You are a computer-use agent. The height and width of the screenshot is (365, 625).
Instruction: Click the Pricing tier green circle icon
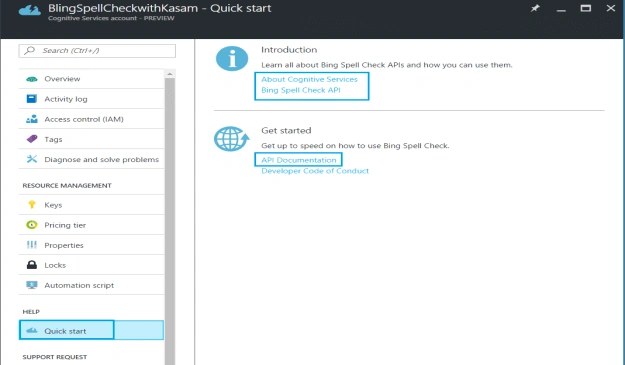(32, 225)
